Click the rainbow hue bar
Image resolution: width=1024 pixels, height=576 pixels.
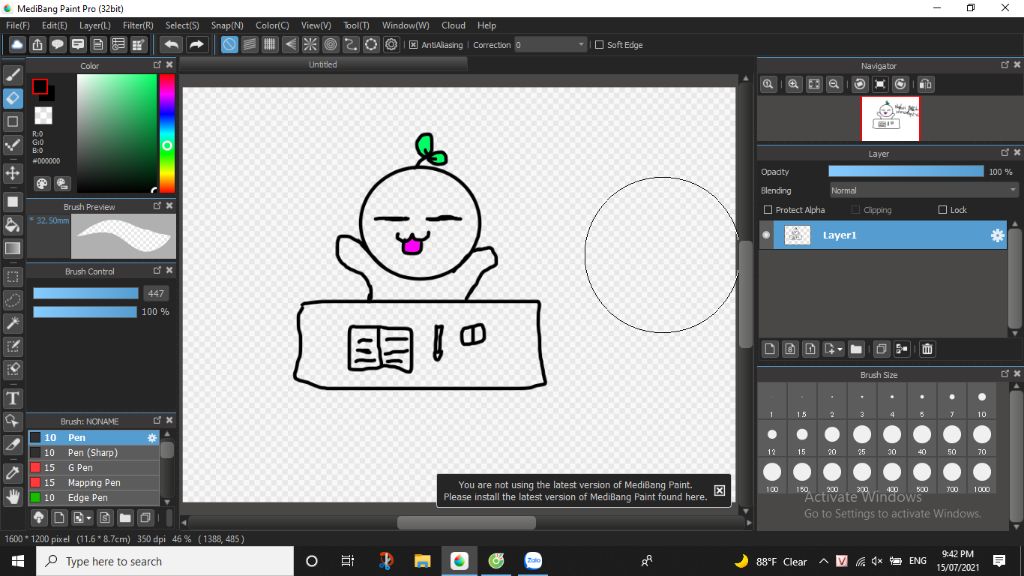(x=167, y=133)
